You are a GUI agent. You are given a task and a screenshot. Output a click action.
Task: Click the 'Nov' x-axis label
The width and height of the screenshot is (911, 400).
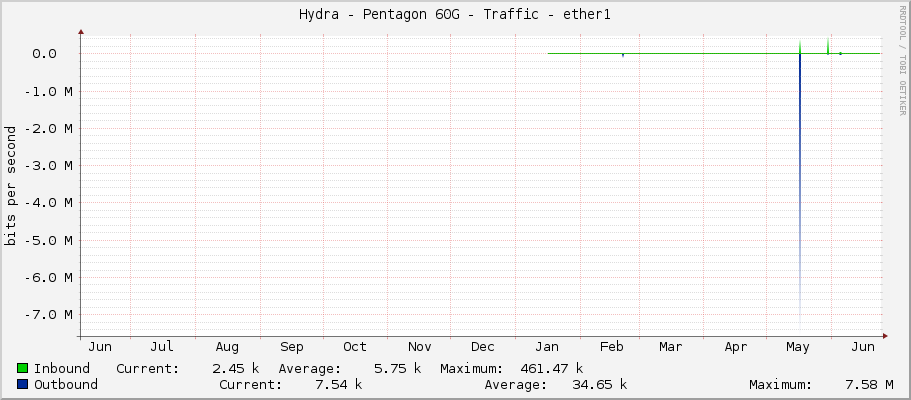coord(419,347)
